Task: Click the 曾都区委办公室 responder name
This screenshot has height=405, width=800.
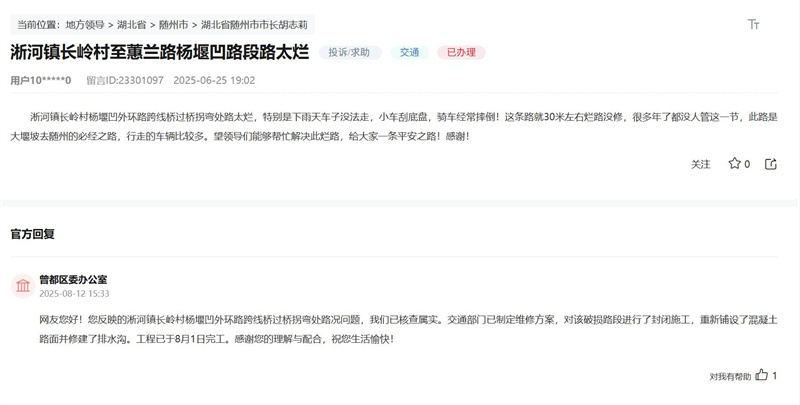Action: pyautogui.click(x=73, y=279)
